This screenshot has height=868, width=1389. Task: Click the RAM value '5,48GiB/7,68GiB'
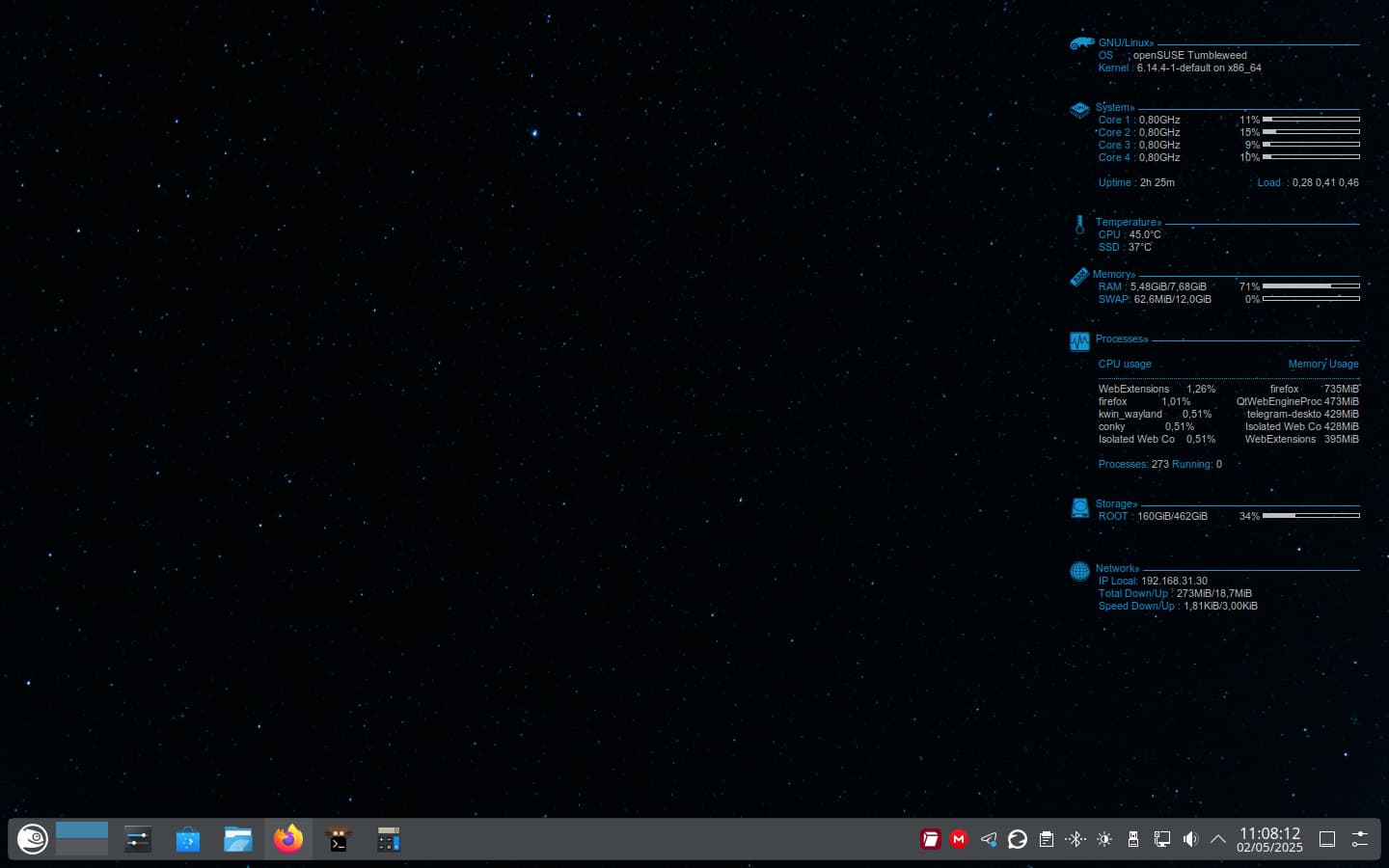[x=1168, y=286]
